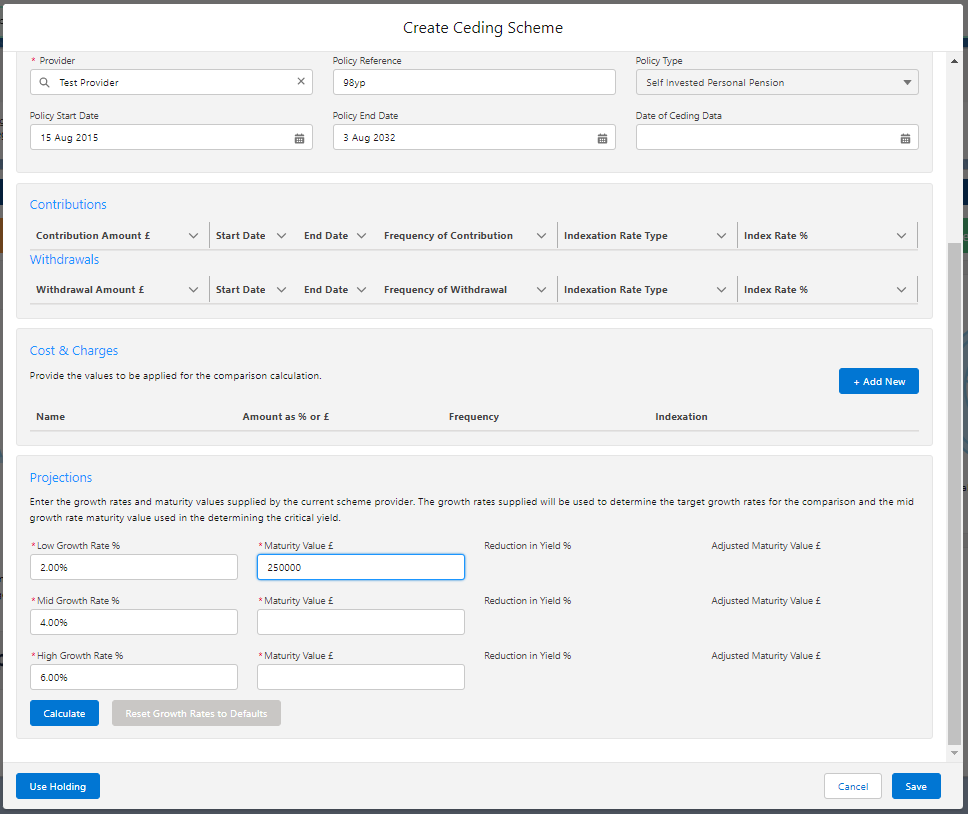The image size is (968, 814).
Task: Open Contribution Amount £ column menu
Action: (x=193, y=236)
